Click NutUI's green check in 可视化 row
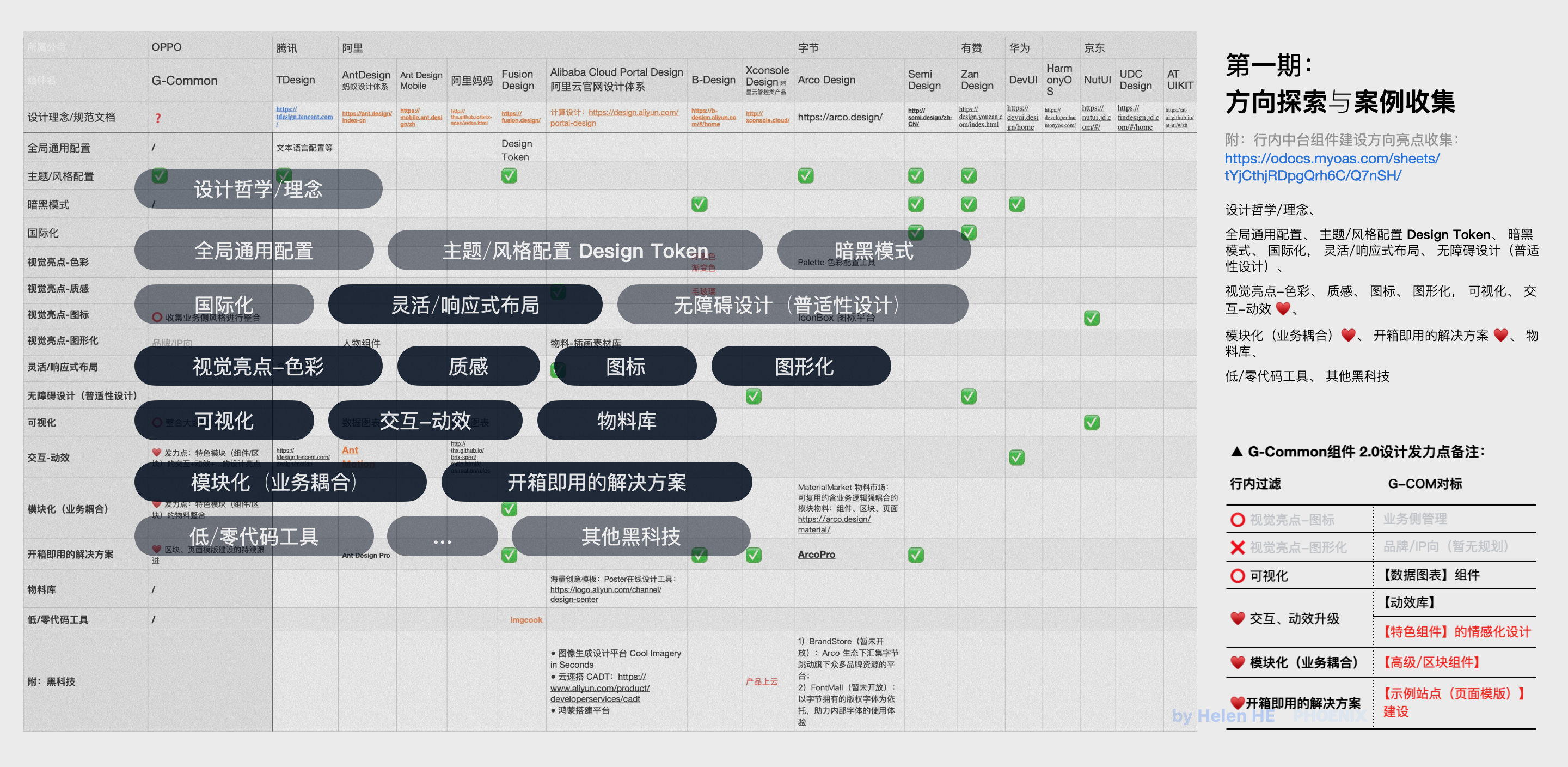The width and height of the screenshot is (1568, 767). [1092, 422]
